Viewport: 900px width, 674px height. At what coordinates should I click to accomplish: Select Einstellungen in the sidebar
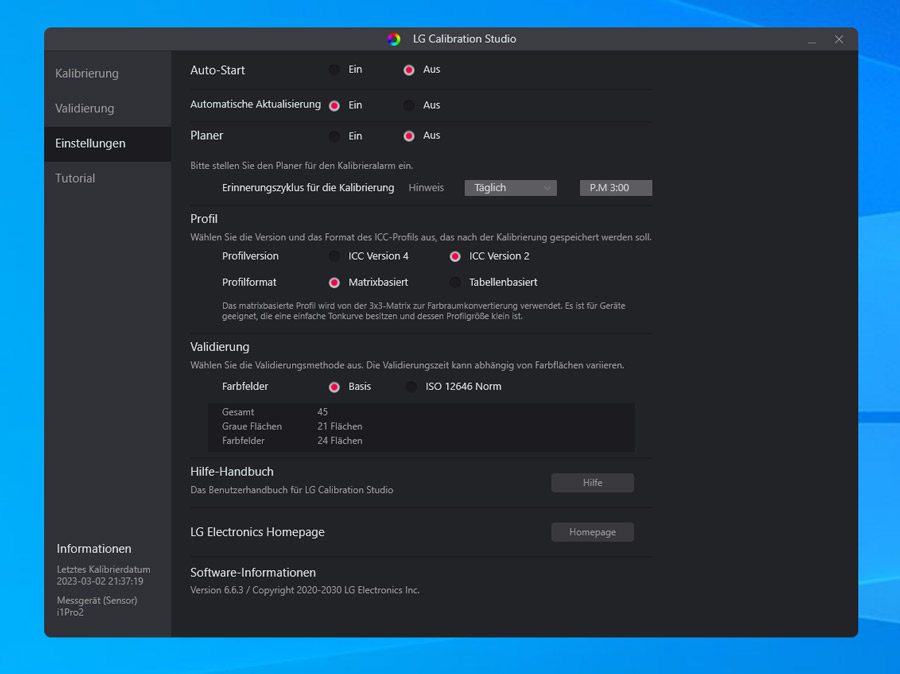tap(108, 144)
